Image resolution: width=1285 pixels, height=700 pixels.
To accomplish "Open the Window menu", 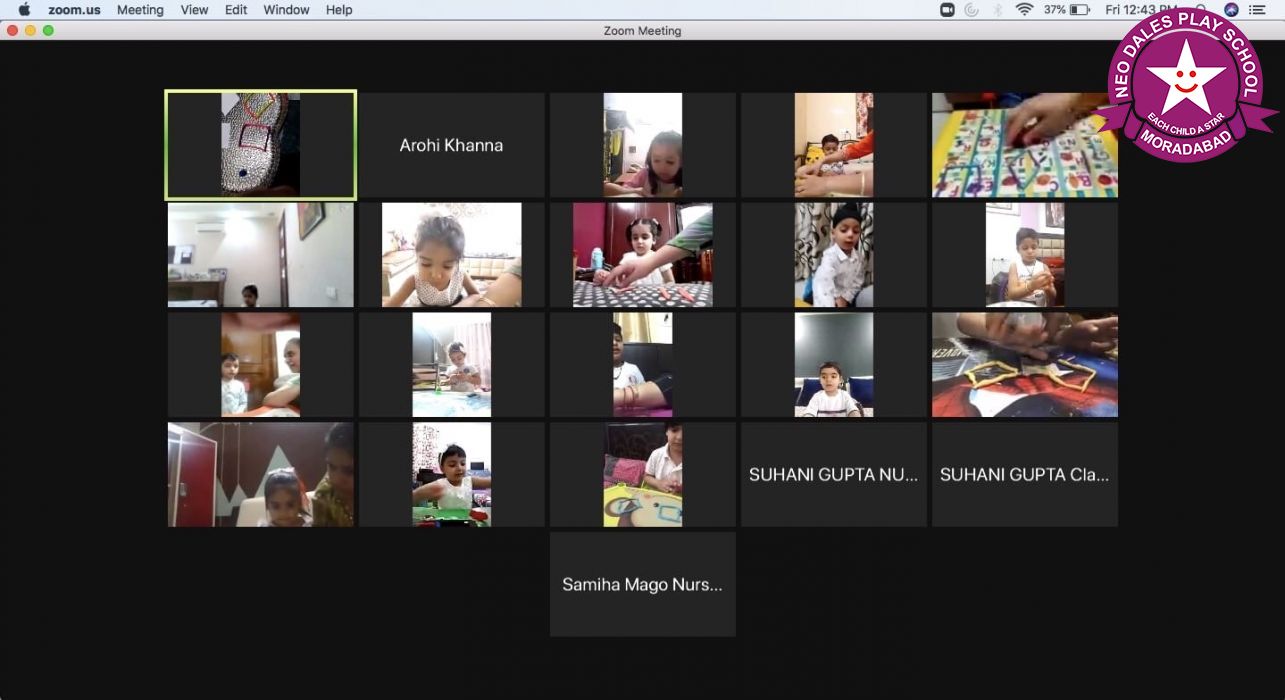I will click(x=286, y=10).
